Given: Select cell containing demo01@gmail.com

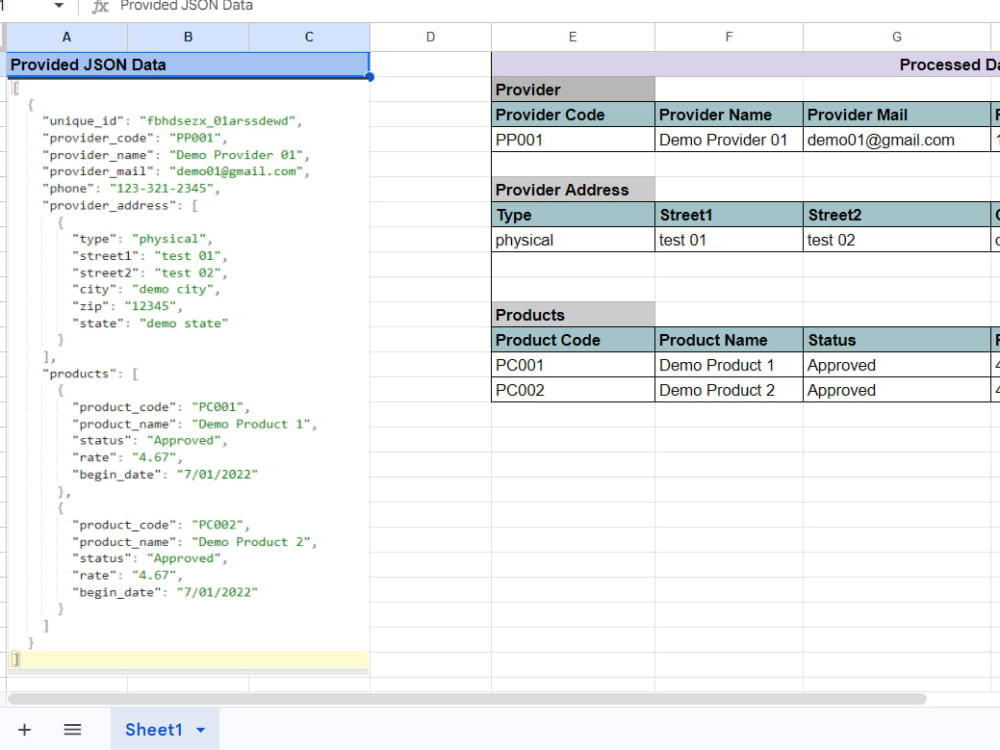Looking at the screenshot, I should click(897, 140).
